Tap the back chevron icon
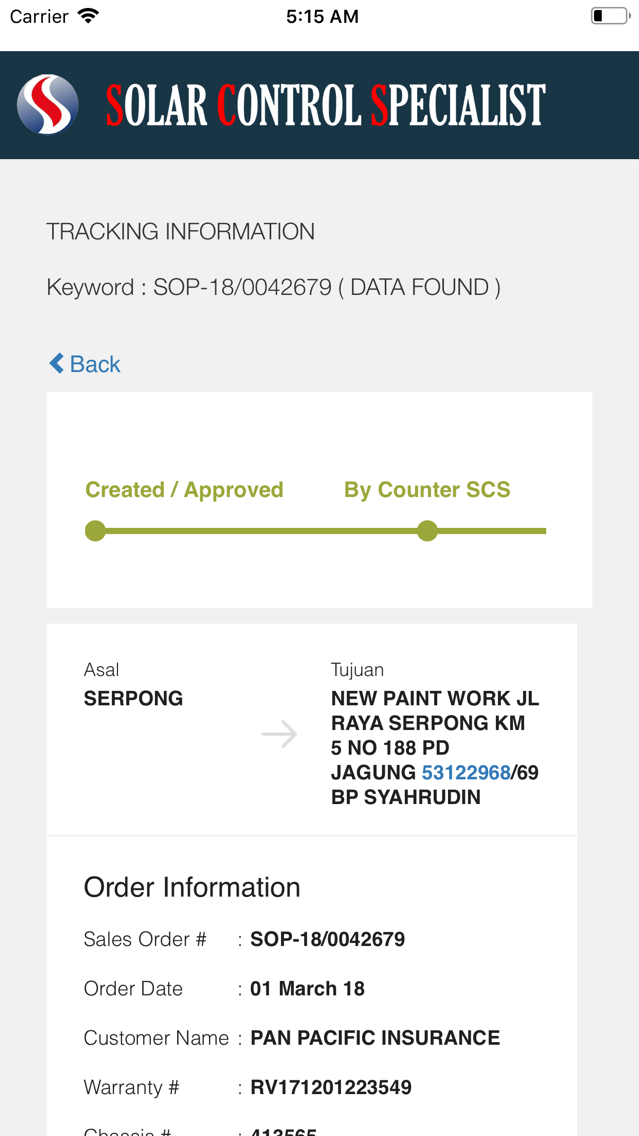Image resolution: width=639 pixels, height=1136 pixels. click(x=55, y=363)
